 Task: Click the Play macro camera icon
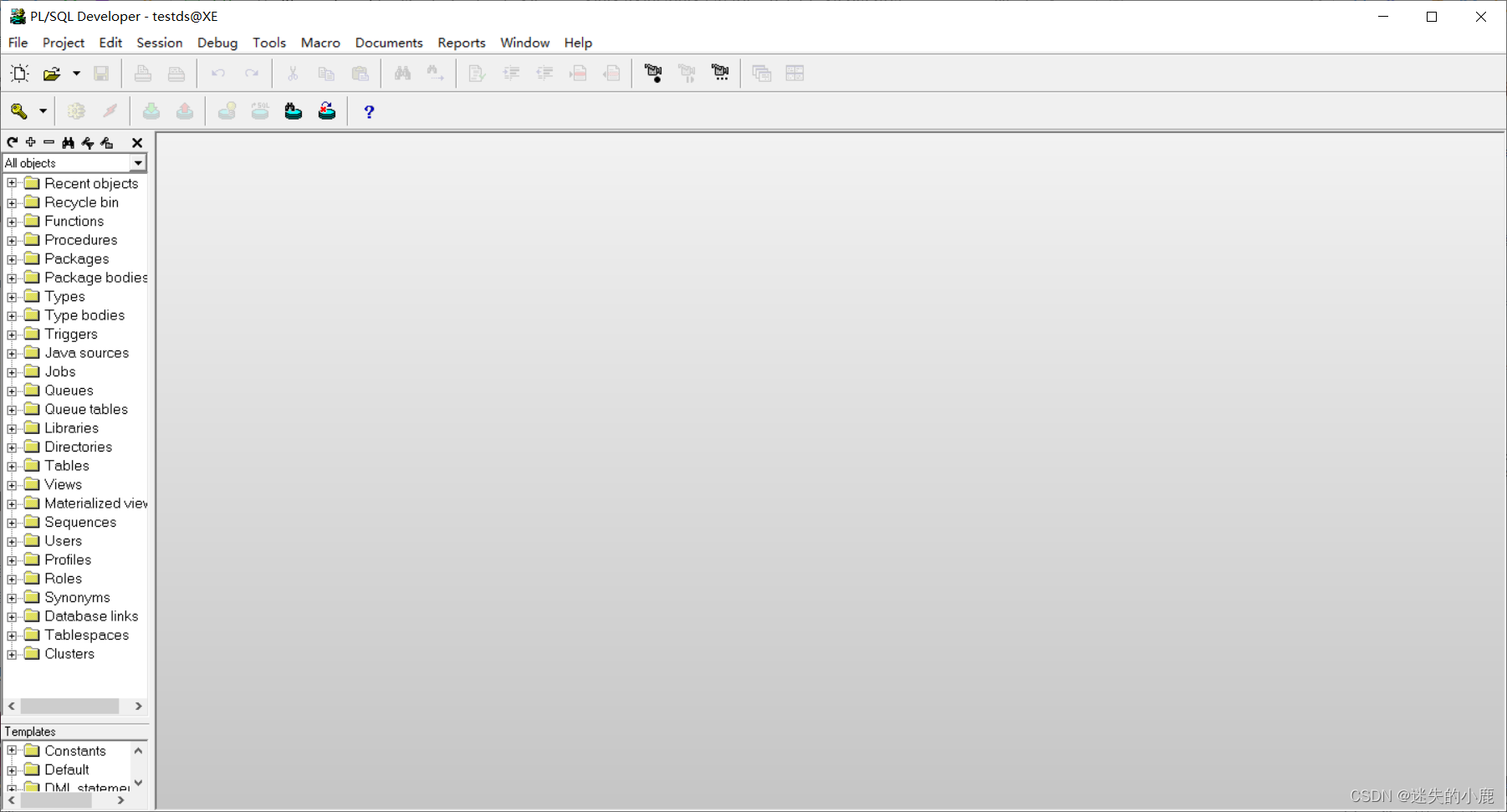click(687, 74)
